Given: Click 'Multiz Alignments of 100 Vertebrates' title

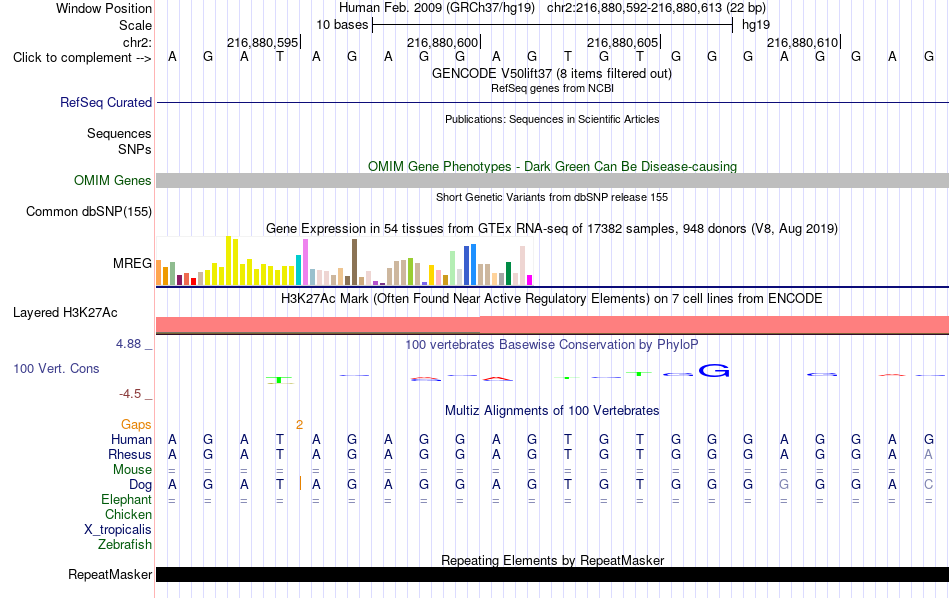Looking at the screenshot, I should coord(552,411).
